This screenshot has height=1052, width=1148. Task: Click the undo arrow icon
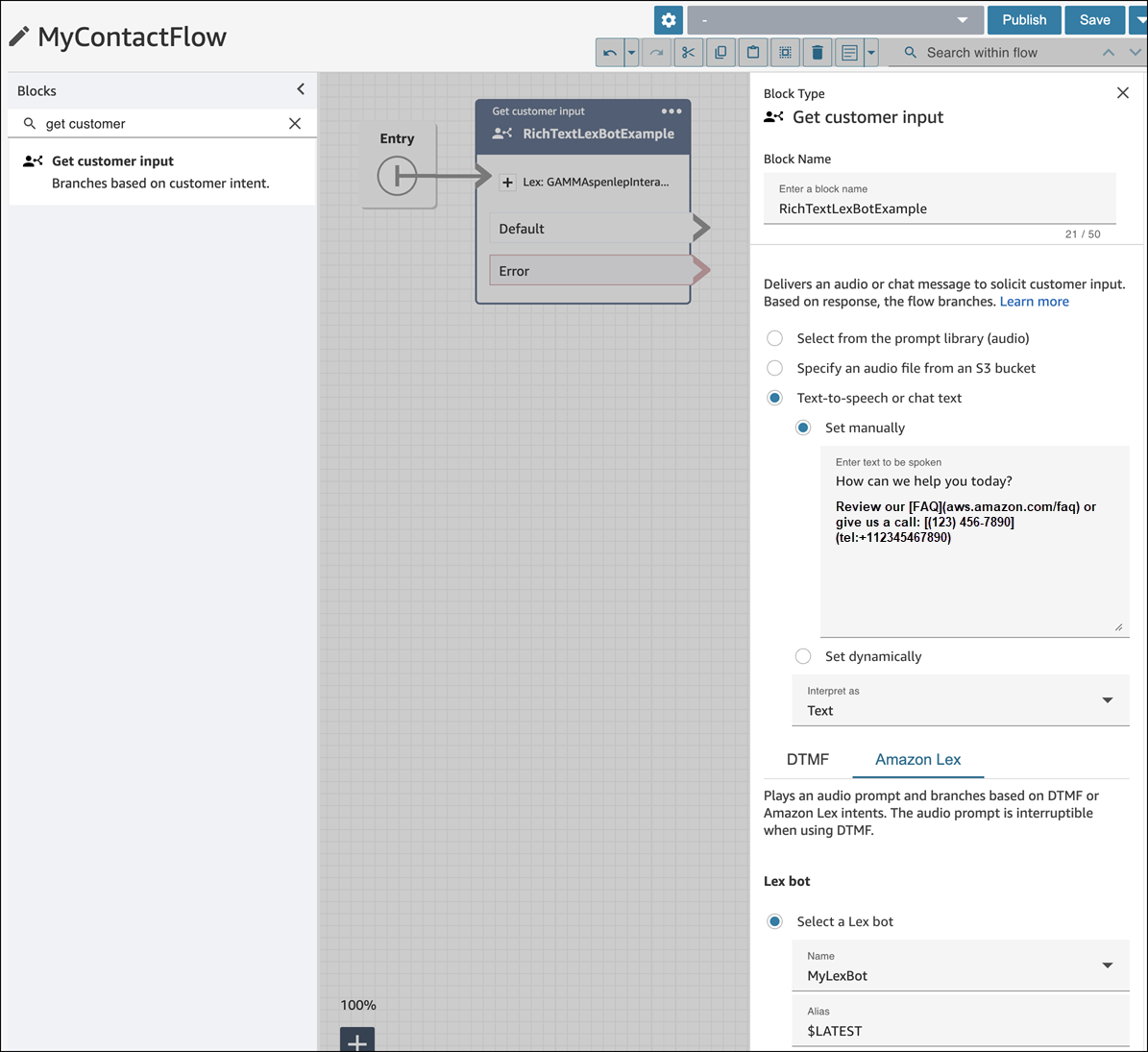coord(610,53)
